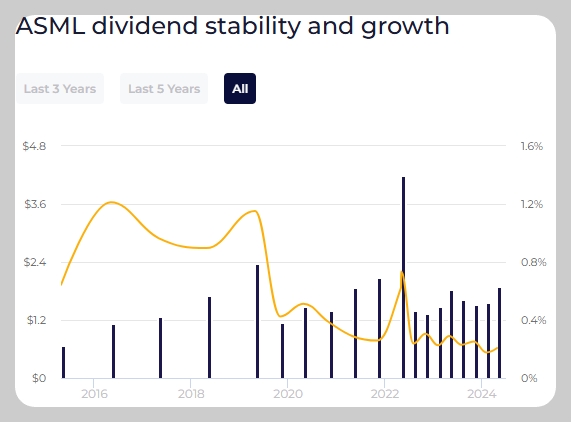Click the $1.2 axis label

point(36,320)
